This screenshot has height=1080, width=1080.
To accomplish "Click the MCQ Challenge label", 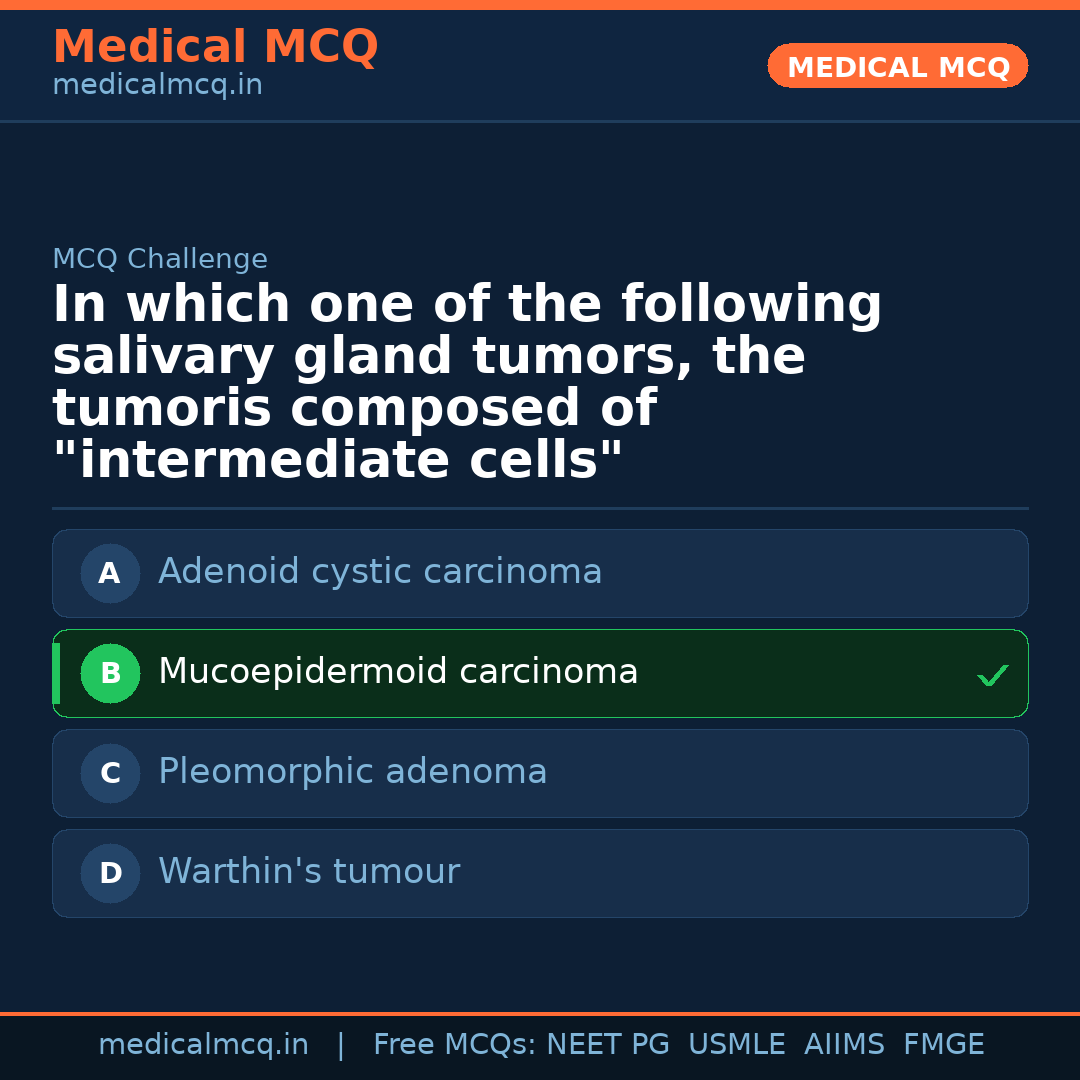I will [160, 260].
